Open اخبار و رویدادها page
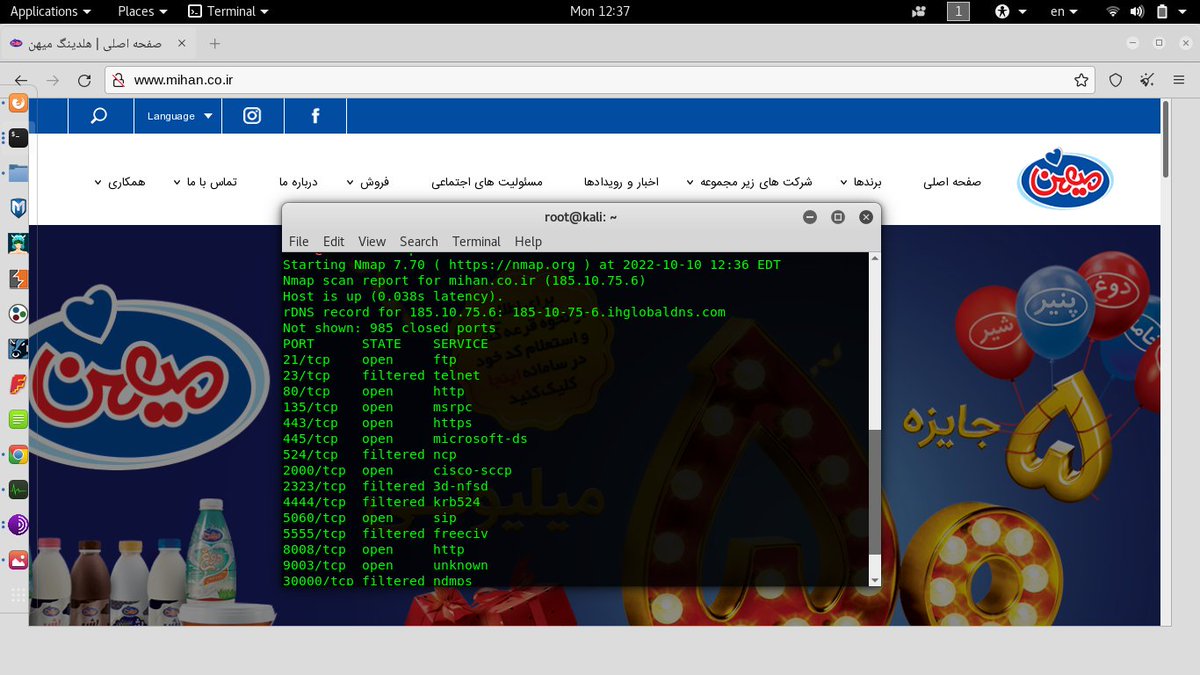The image size is (1200, 675). point(622,182)
